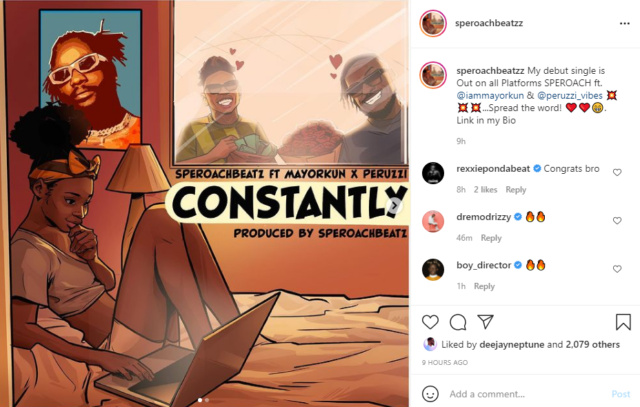This screenshot has width=640, height=407.
Task: Click the Add a comment field
Action: pyautogui.click(x=527, y=394)
